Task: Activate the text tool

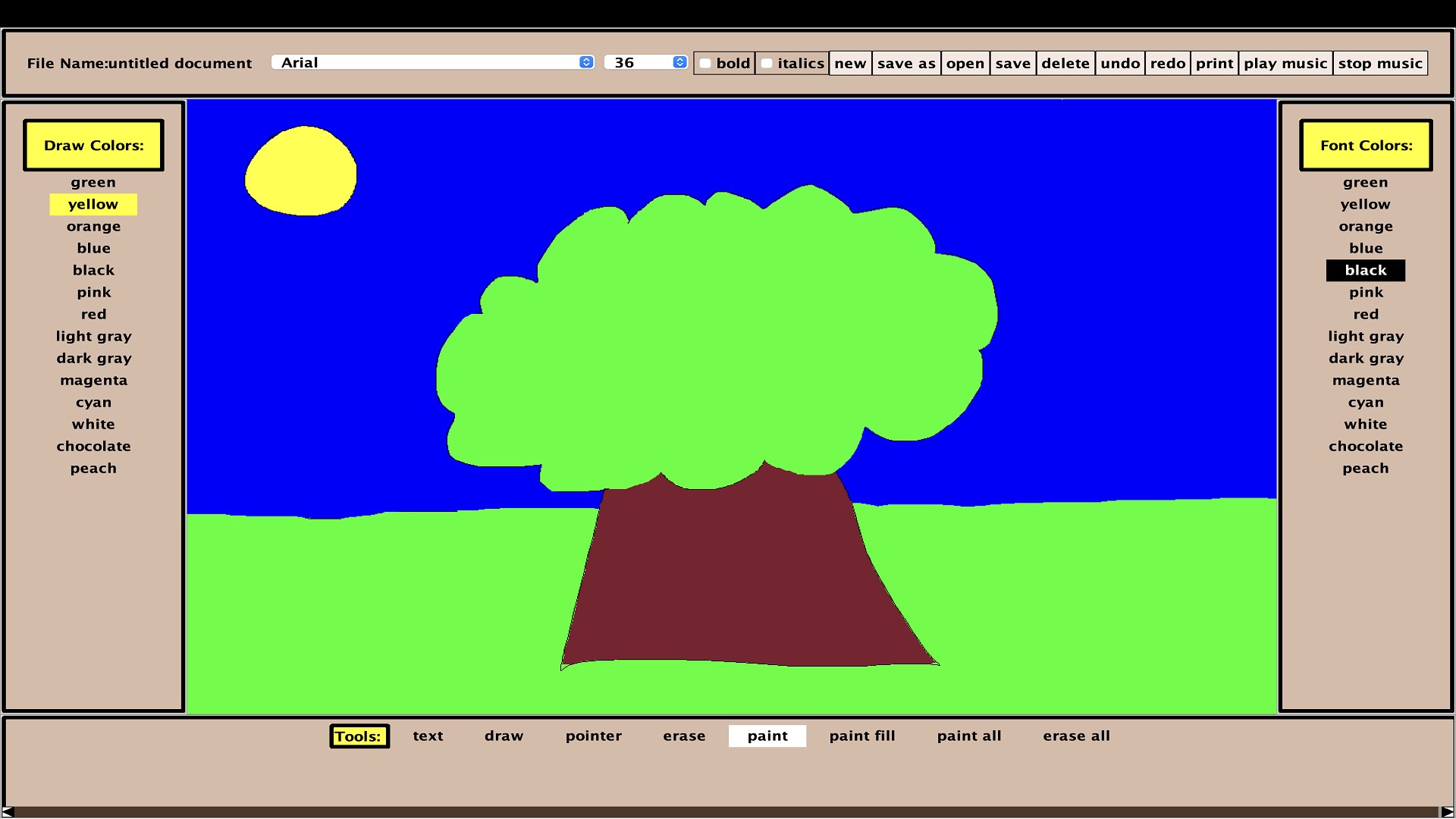Action: 428,736
